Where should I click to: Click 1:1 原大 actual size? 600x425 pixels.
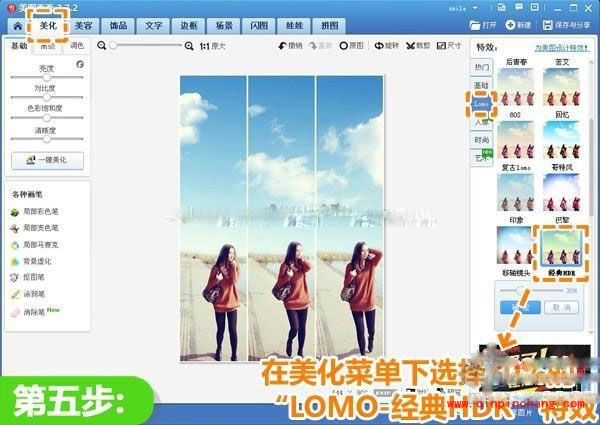tap(212, 46)
